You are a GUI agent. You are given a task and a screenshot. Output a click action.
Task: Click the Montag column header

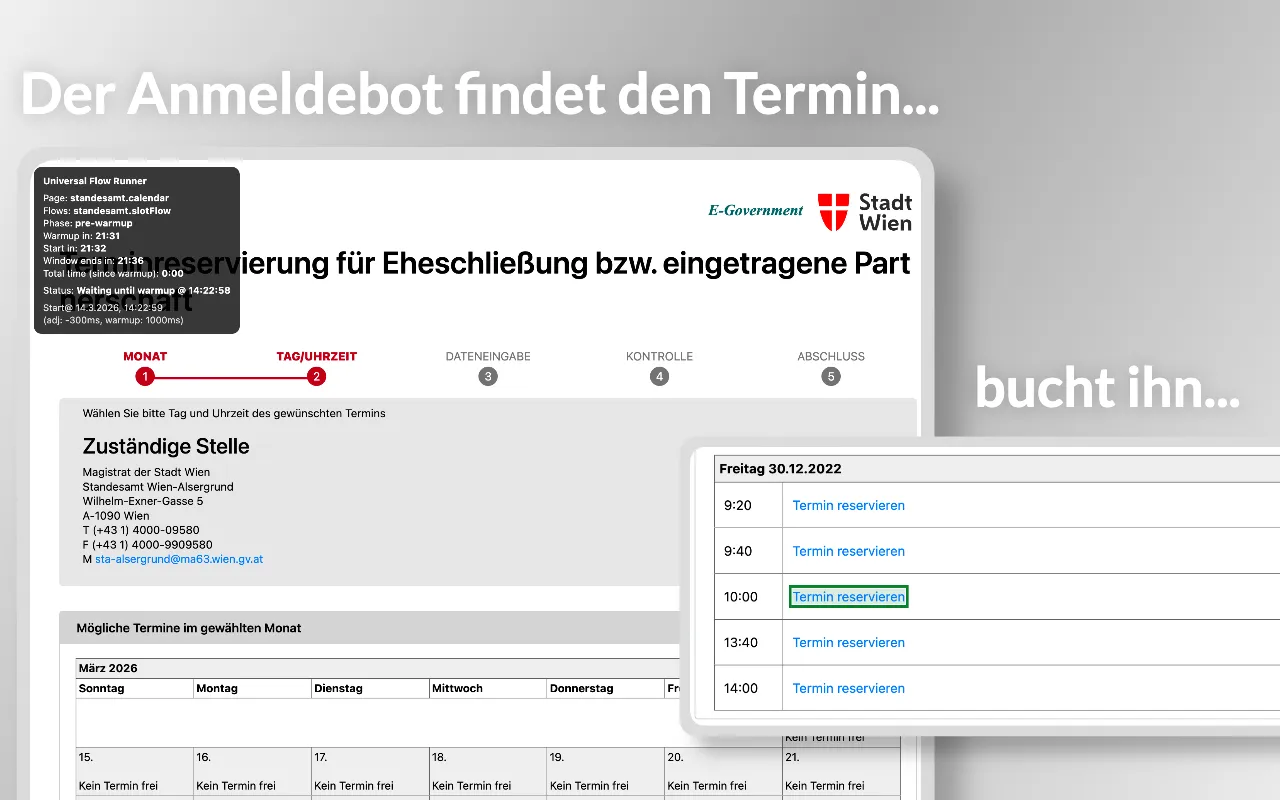click(x=252, y=688)
